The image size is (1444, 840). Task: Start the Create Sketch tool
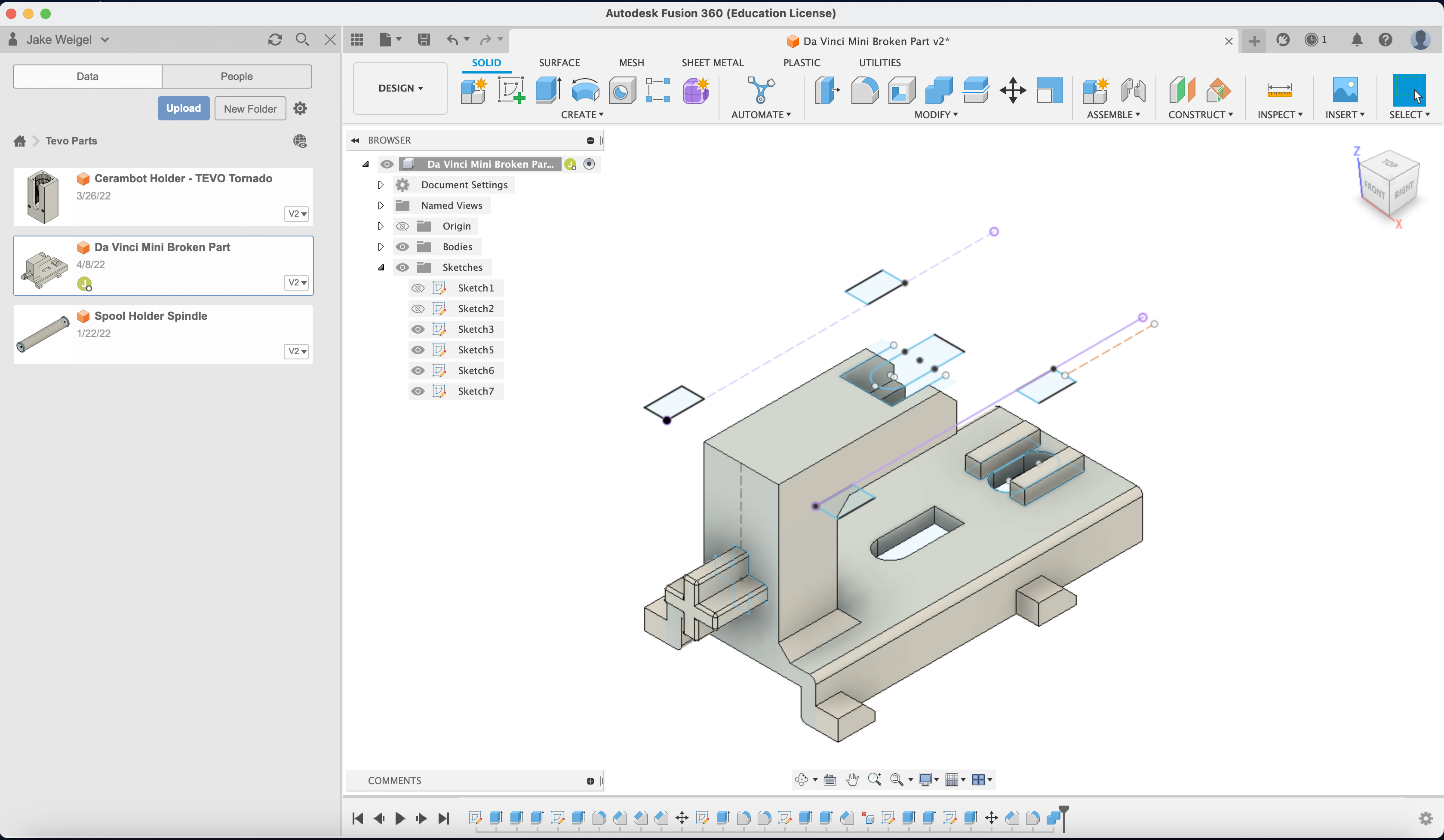pos(510,91)
